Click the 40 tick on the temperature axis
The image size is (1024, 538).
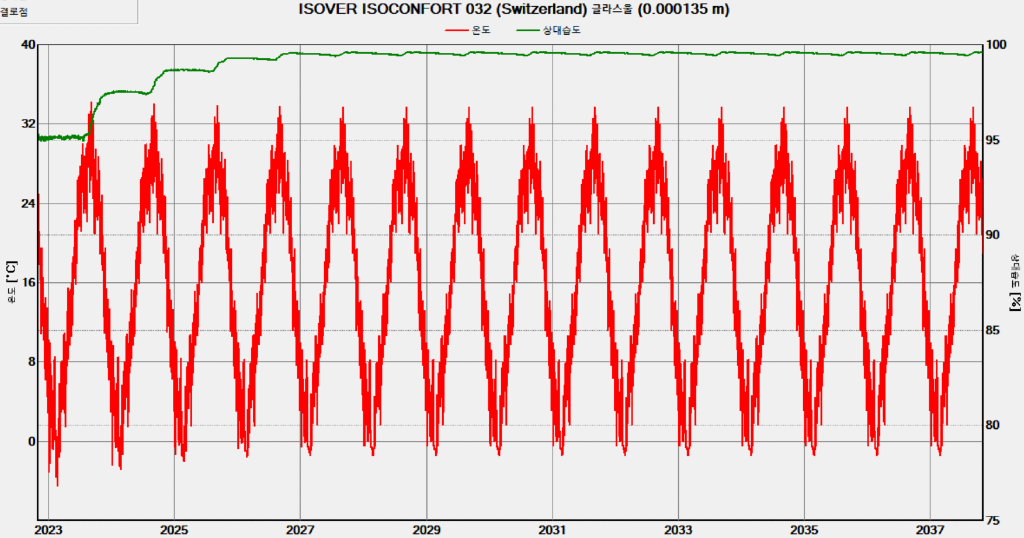(27, 45)
